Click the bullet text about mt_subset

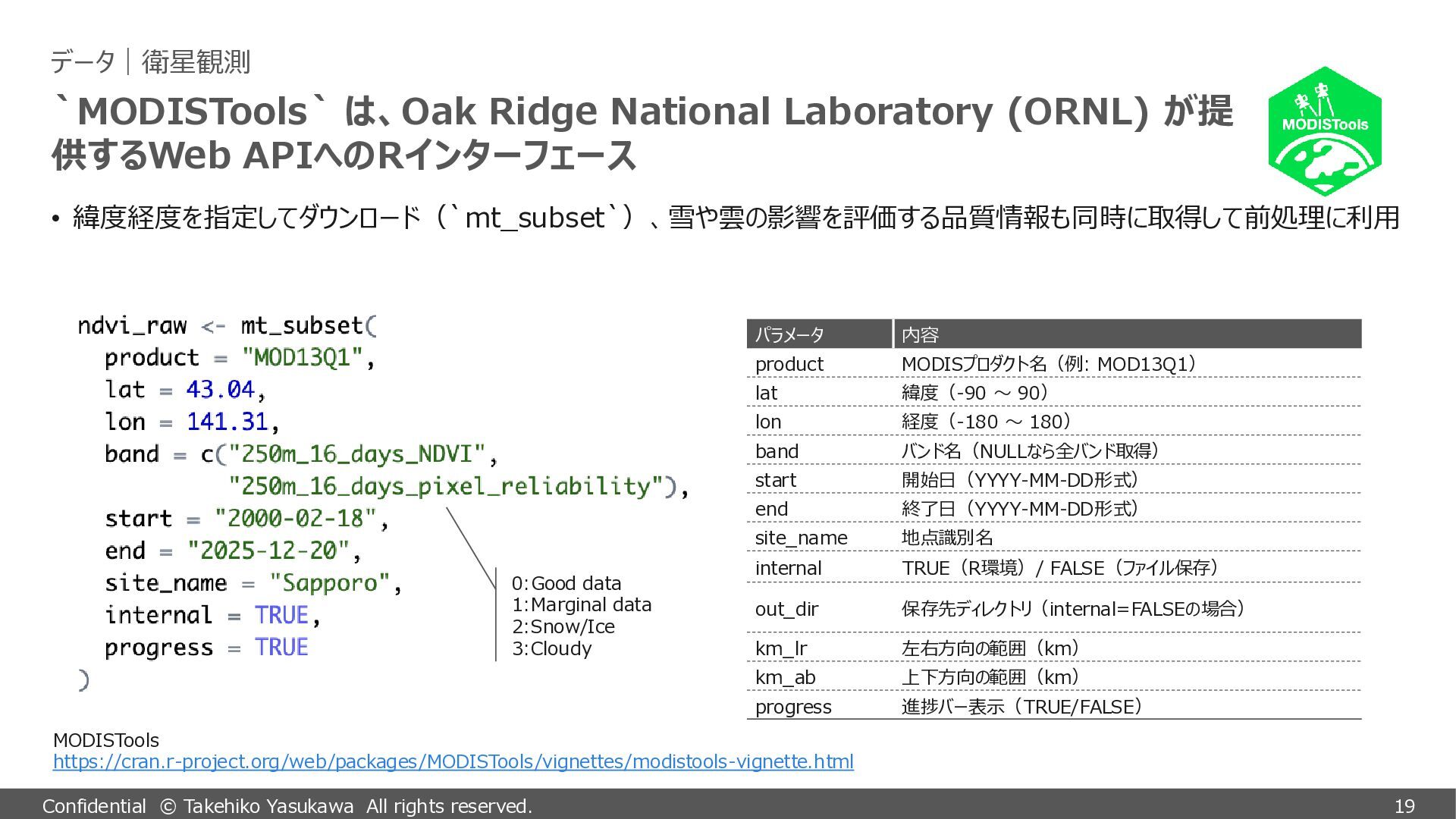point(736,218)
